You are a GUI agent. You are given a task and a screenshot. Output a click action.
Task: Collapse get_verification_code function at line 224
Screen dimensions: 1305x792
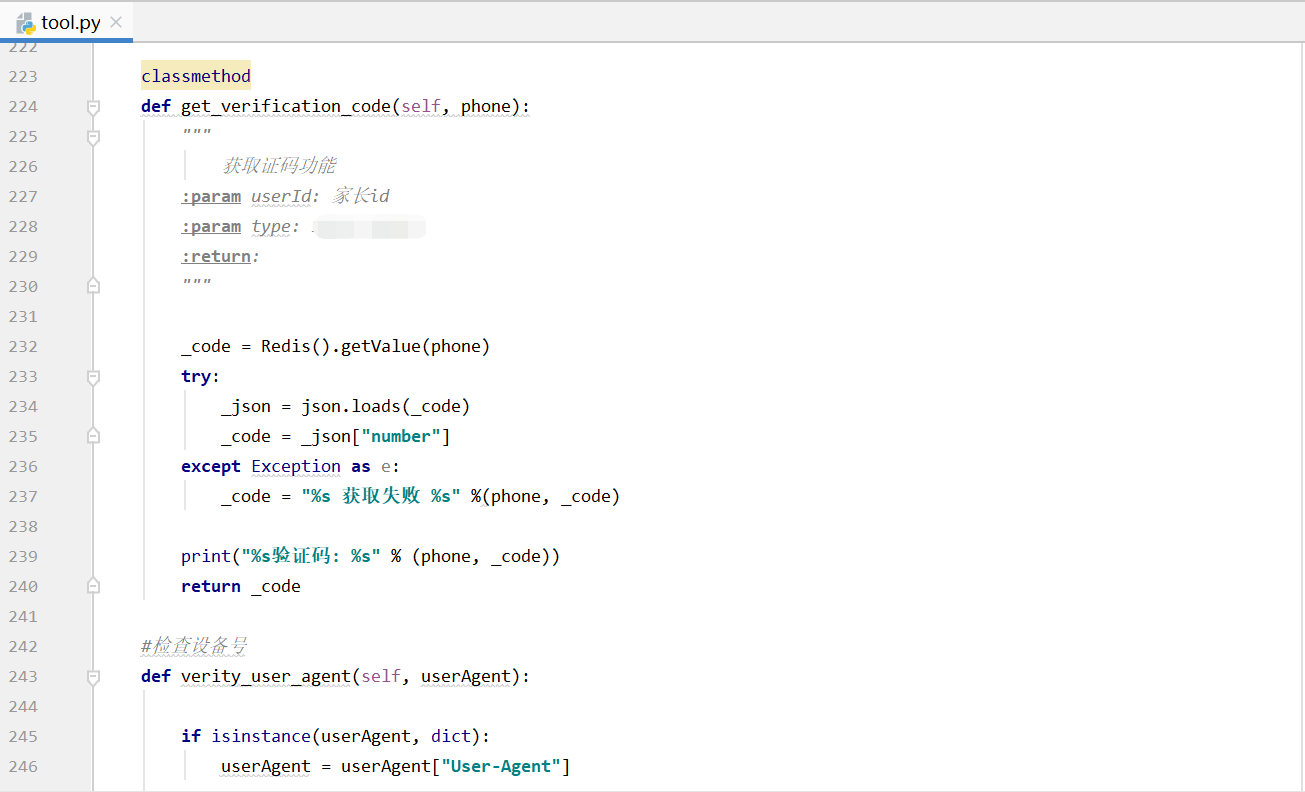point(93,106)
